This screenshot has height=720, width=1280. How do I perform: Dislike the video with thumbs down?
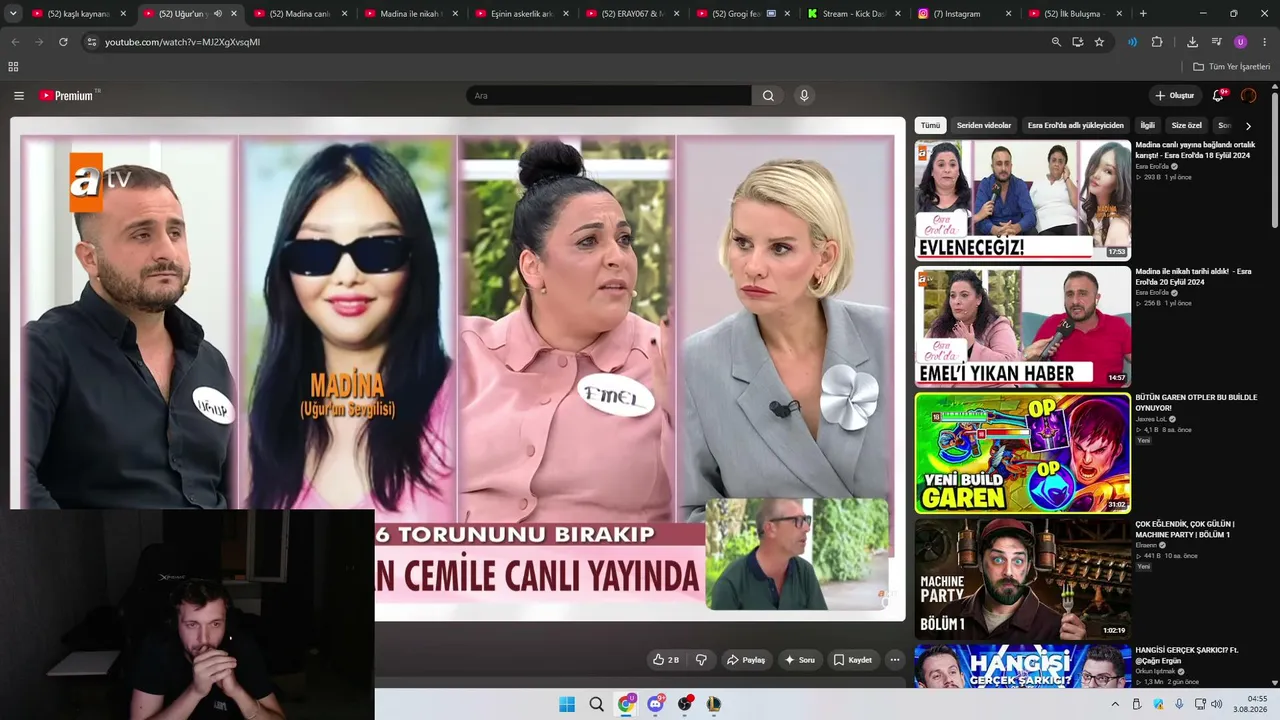pyautogui.click(x=701, y=660)
